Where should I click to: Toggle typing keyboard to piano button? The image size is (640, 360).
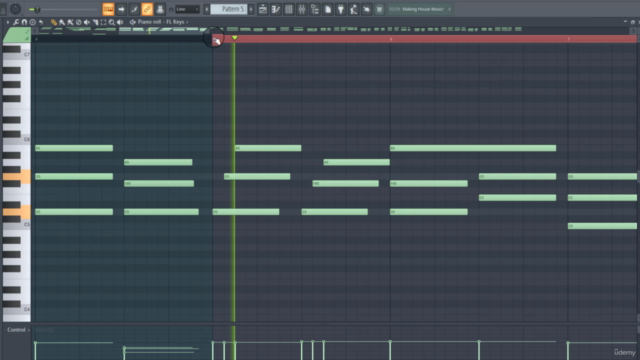click(108, 9)
